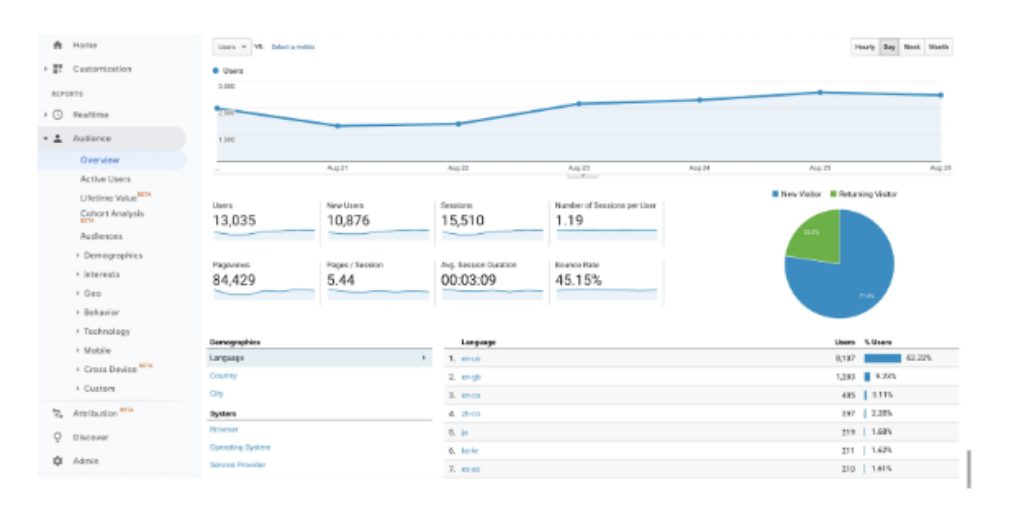Click the Sessions 15,510 metric tile
The image size is (1014, 518).
(492, 222)
